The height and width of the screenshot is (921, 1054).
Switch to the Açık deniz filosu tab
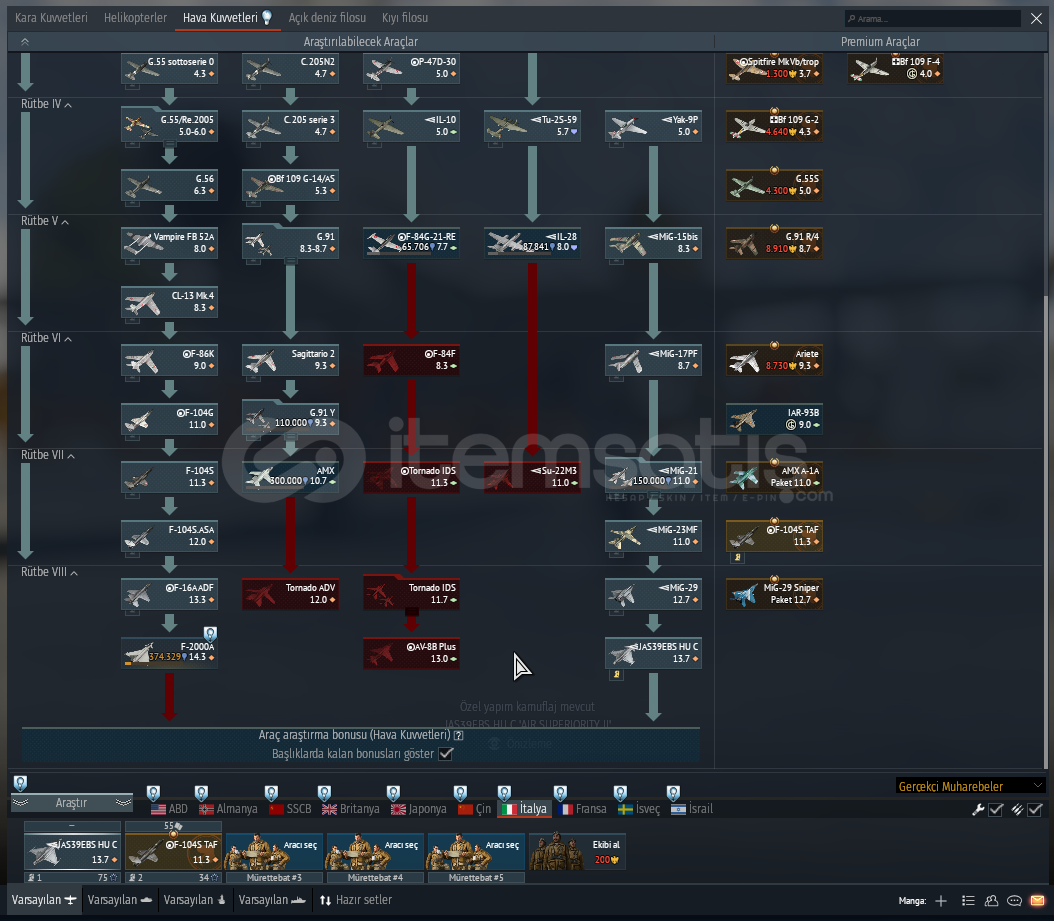pyautogui.click(x=327, y=17)
